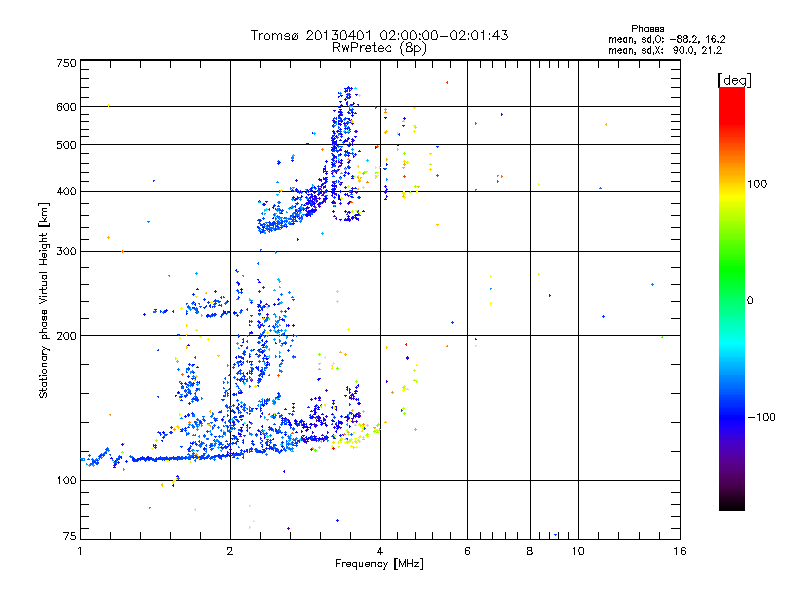Screen dimensions: 800x600
Task: Pick the black bottom of the colorbar
Action: click(732, 503)
